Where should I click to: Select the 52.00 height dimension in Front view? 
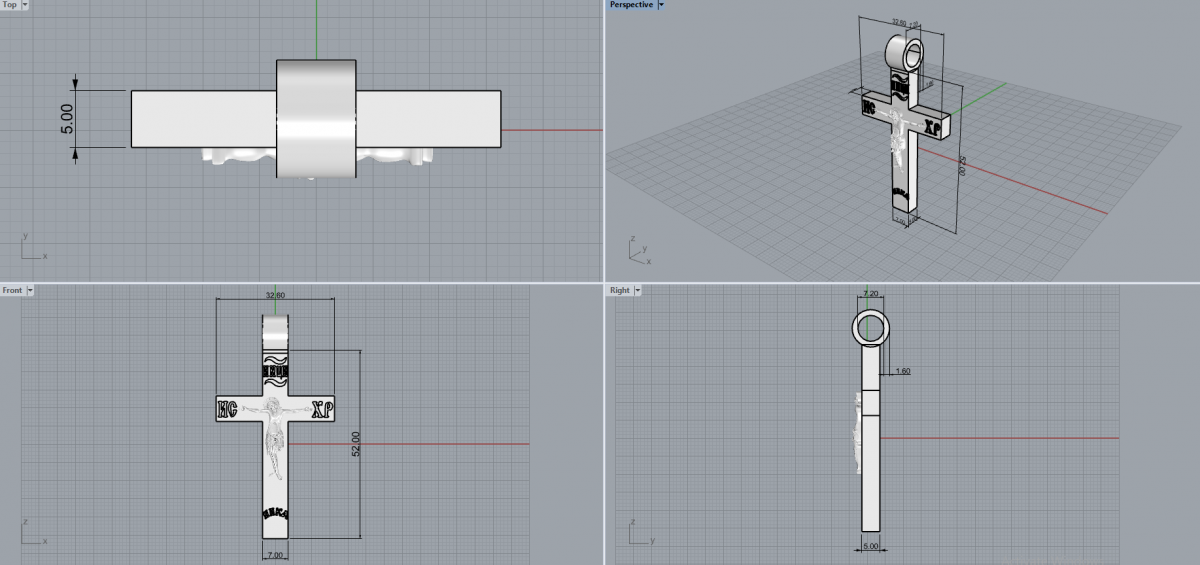coord(356,444)
